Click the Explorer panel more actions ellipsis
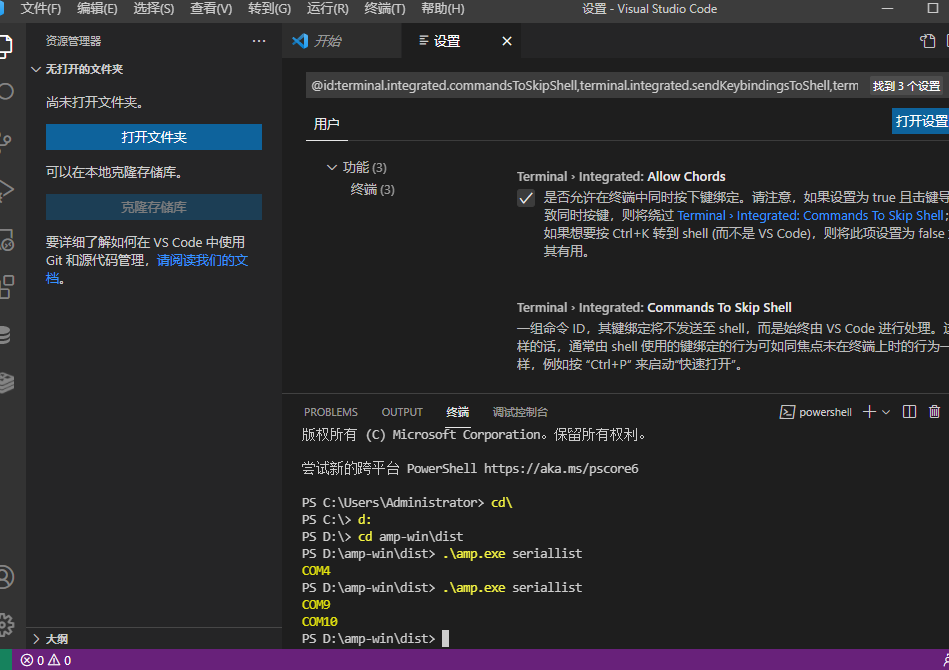This screenshot has width=949, height=670. coord(259,41)
